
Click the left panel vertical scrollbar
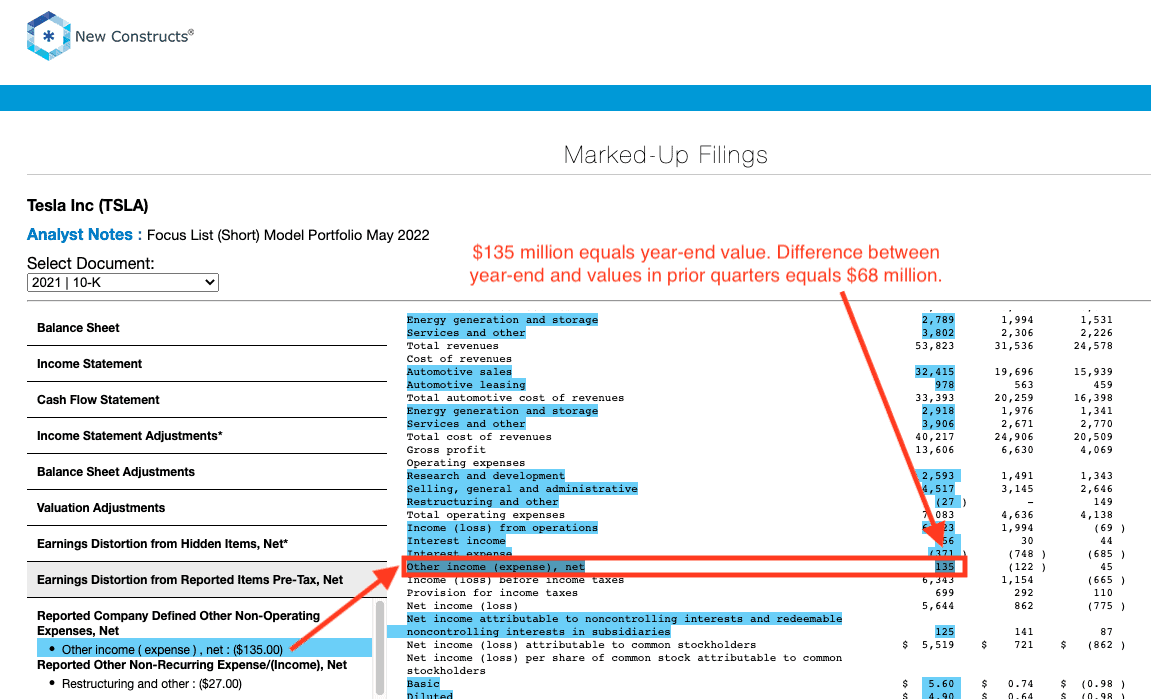pyautogui.click(x=380, y=649)
